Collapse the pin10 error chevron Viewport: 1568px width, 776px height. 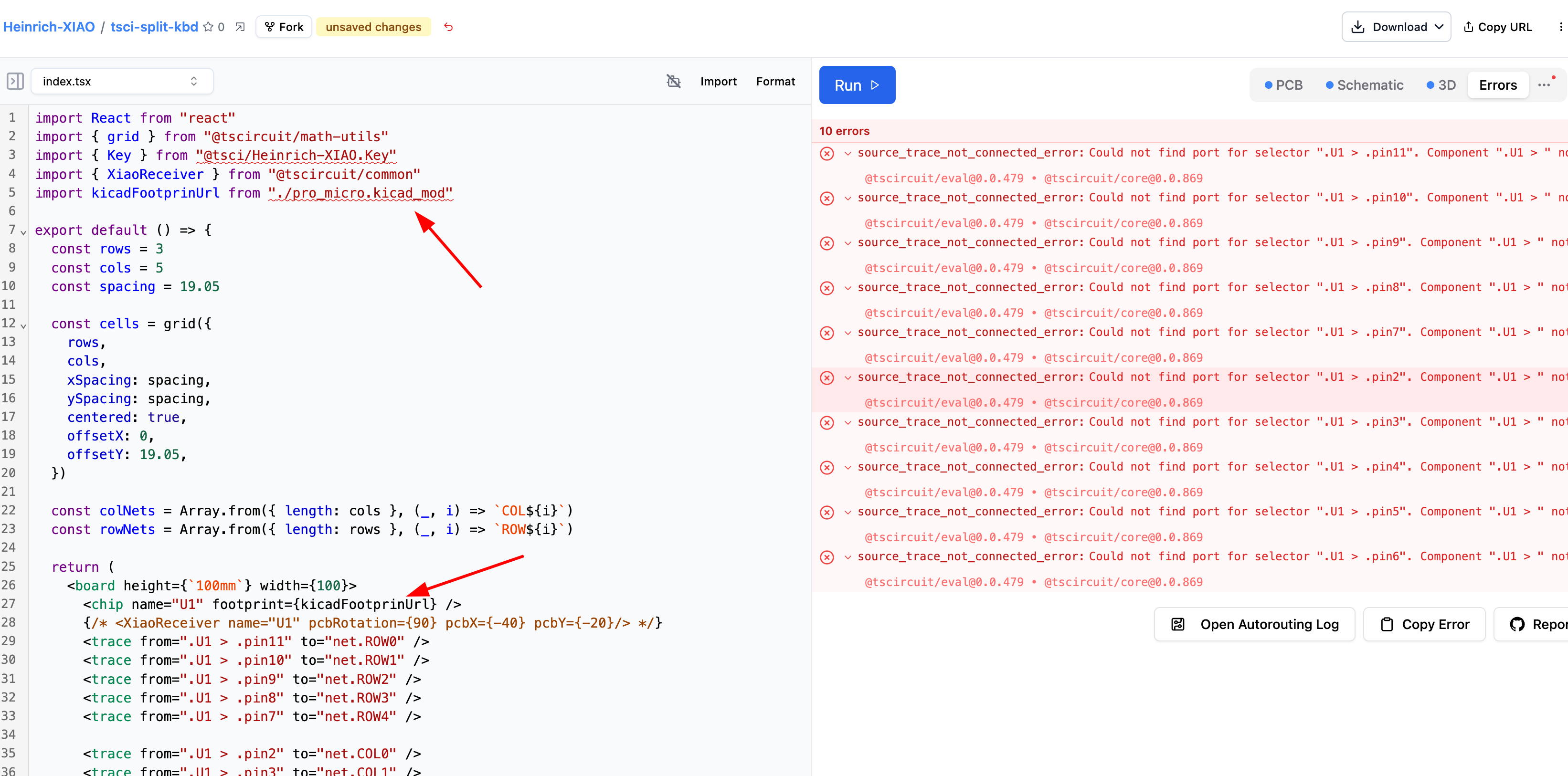(848, 199)
